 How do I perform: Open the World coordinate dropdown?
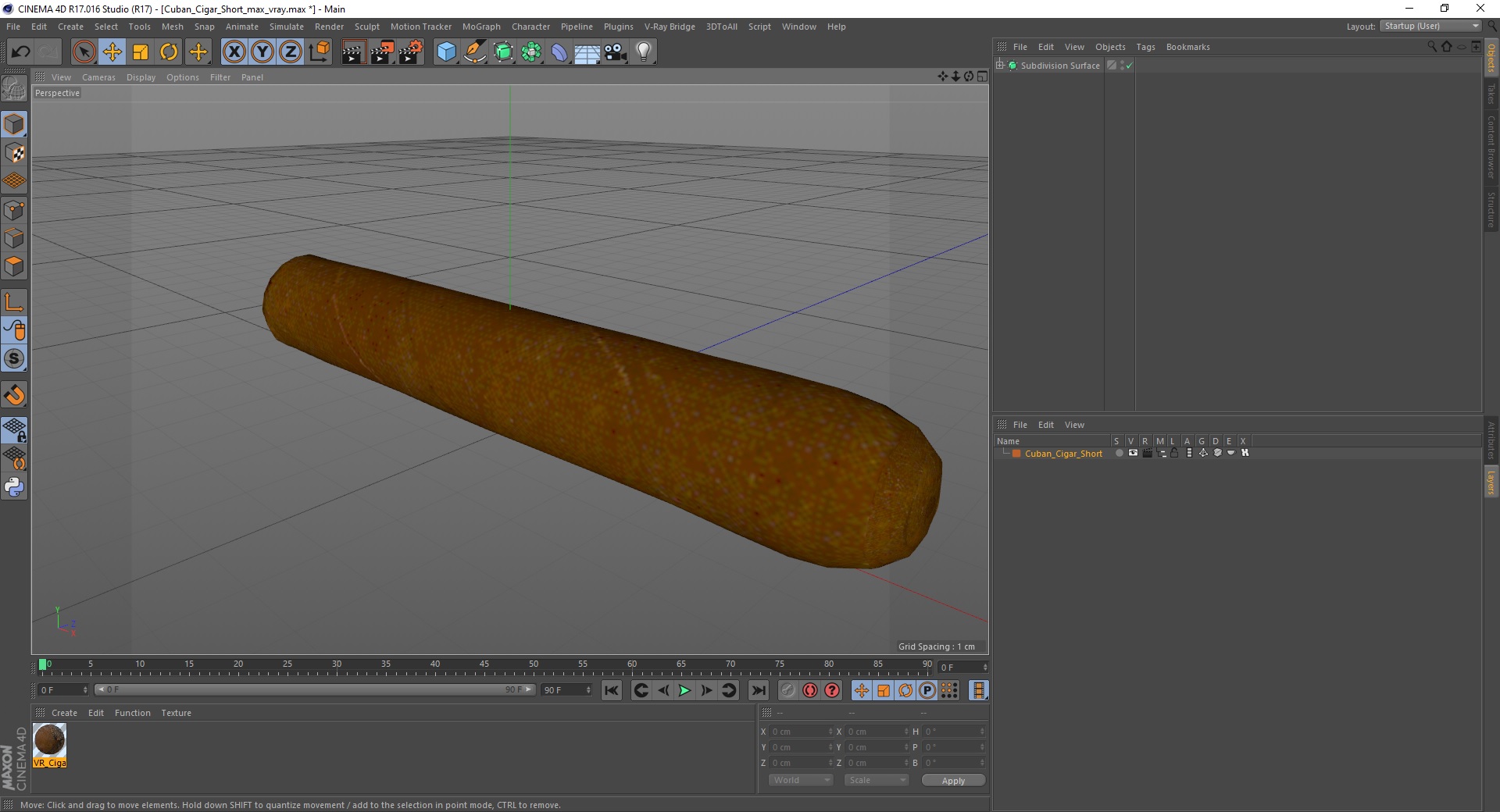[x=801, y=780]
